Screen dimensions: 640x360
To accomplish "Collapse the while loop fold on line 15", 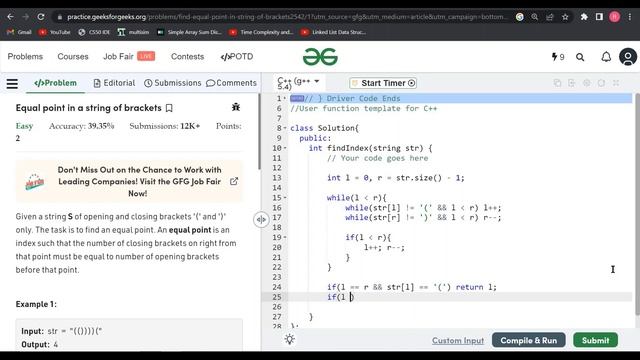I will pos(285,198).
